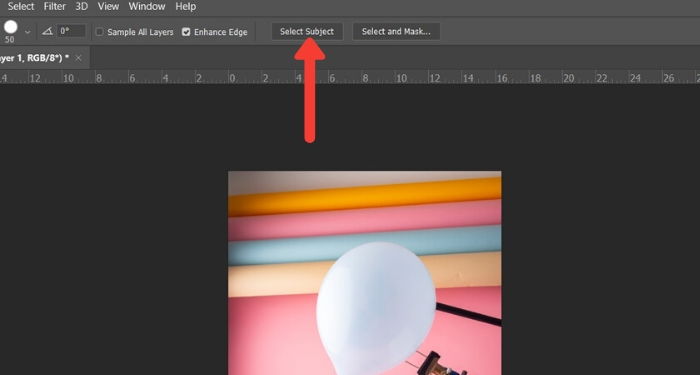Click the zero mark on horizontal ruler

tap(232, 78)
